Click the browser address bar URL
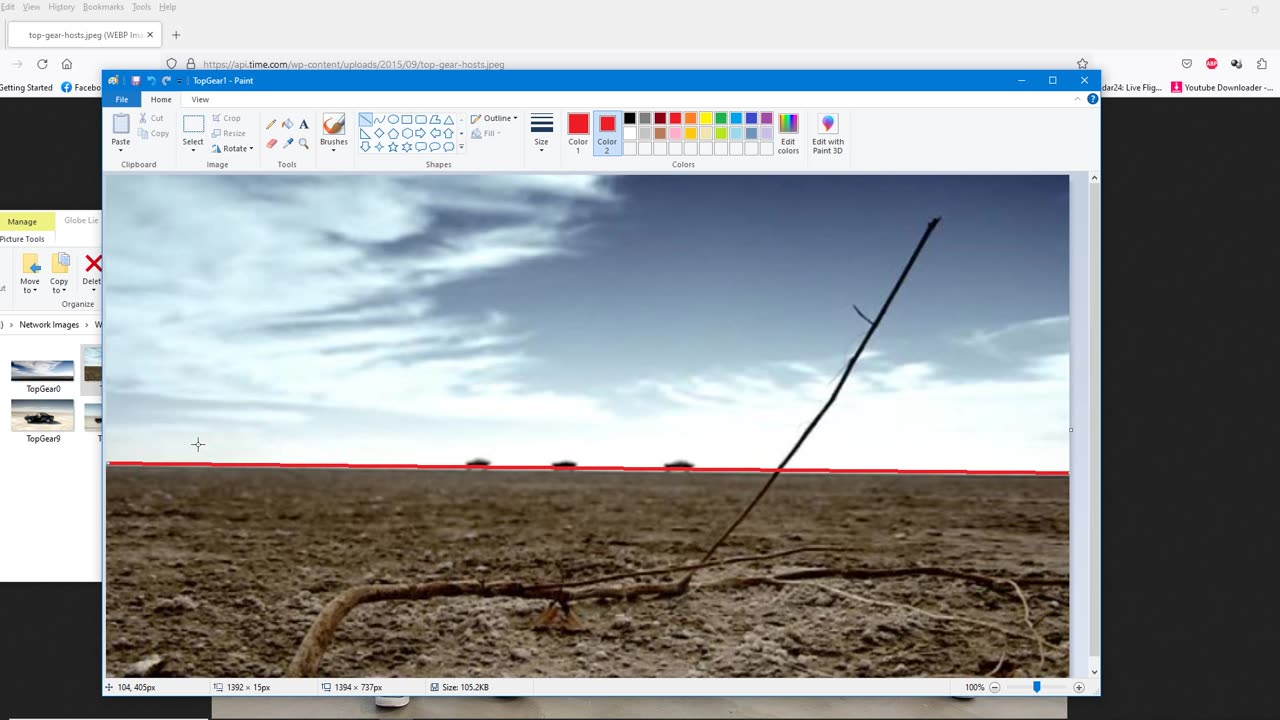Viewport: 1280px width, 720px height. point(353,64)
